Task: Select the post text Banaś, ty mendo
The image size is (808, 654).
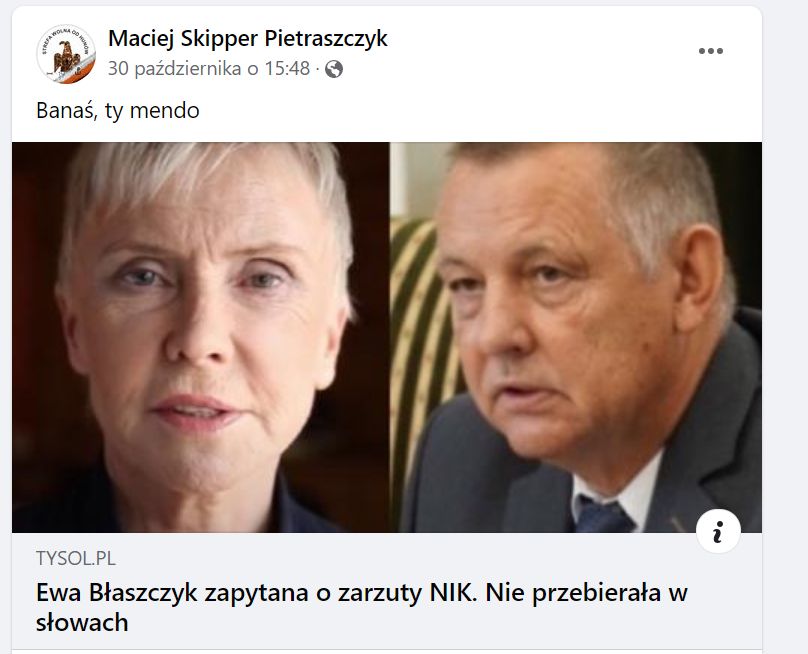Action: pos(117,110)
